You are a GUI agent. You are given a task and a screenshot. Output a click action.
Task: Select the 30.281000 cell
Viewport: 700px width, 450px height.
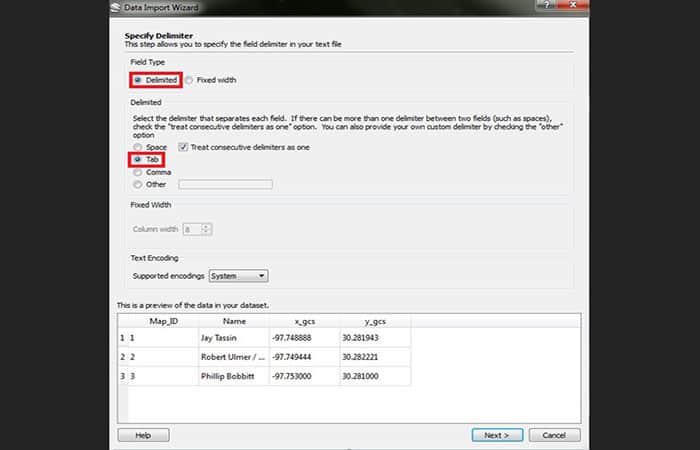click(375, 376)
